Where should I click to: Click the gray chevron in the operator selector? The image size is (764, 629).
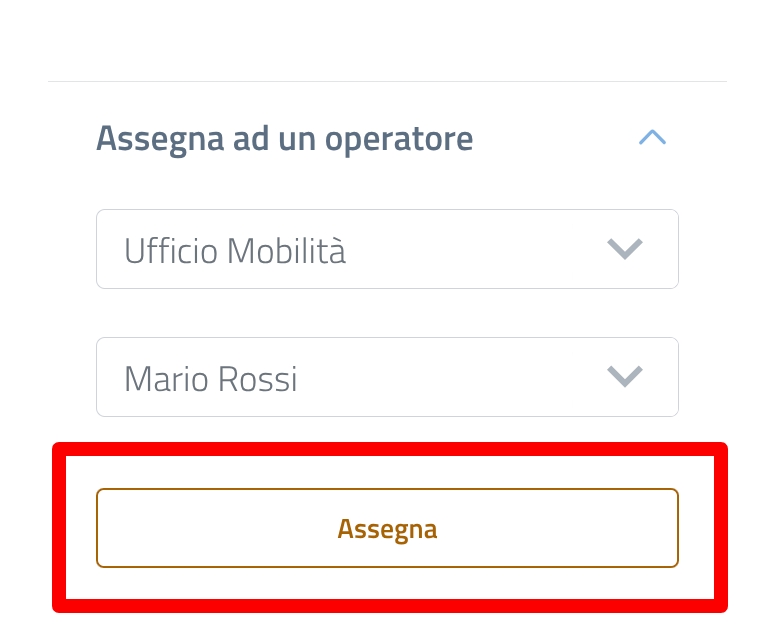625,377
